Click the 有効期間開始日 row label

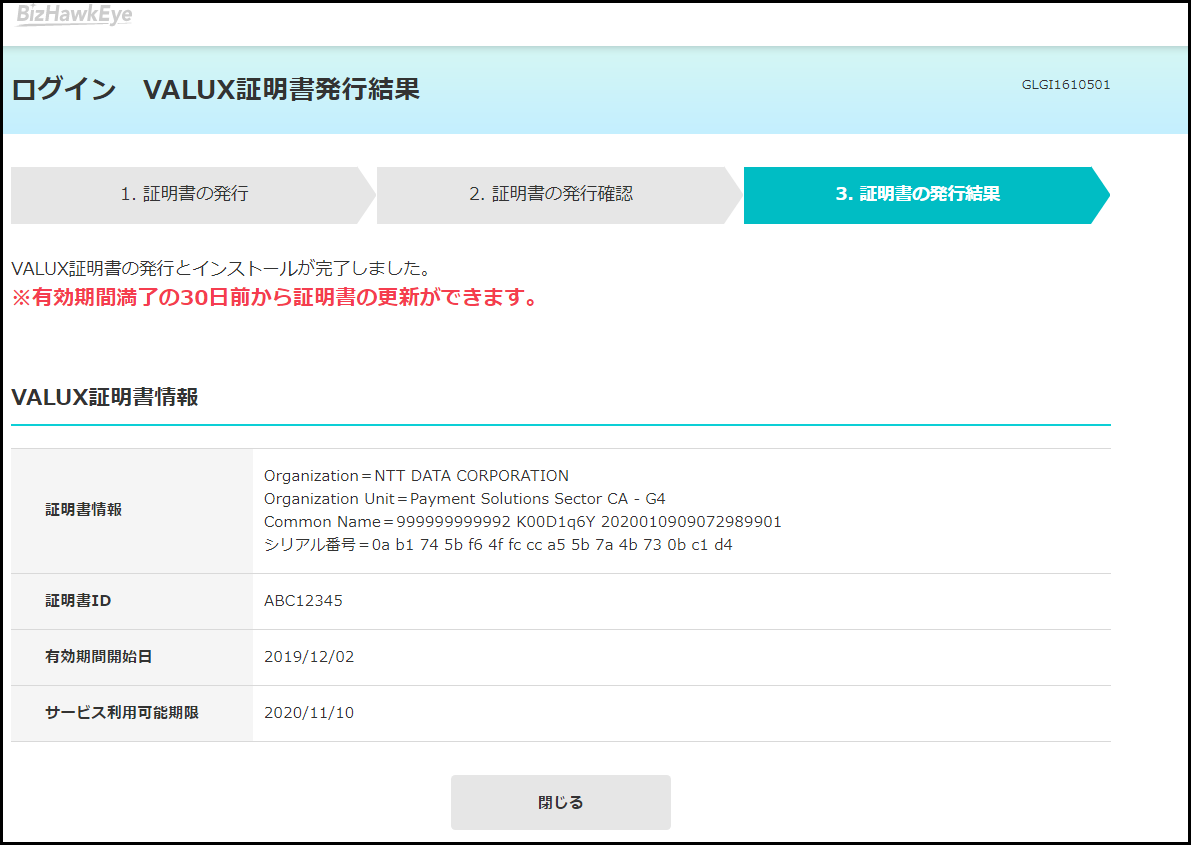pyautogui.click(x=99, y=657)
